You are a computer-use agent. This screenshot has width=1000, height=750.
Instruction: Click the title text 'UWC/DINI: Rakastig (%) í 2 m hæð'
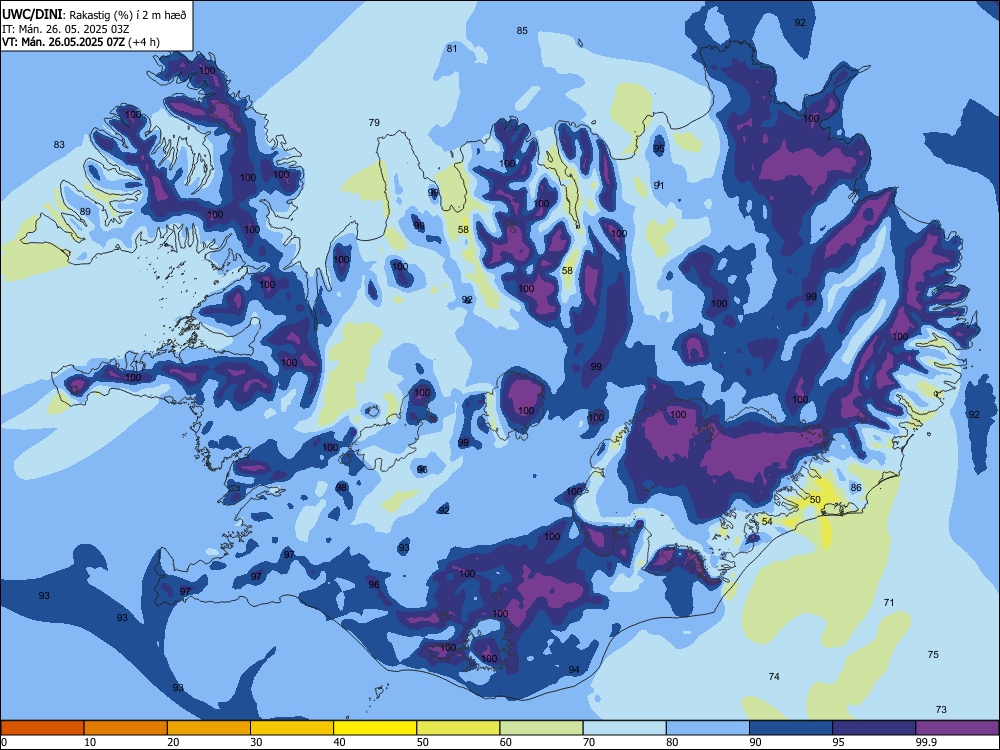click(x=94, y=14)
